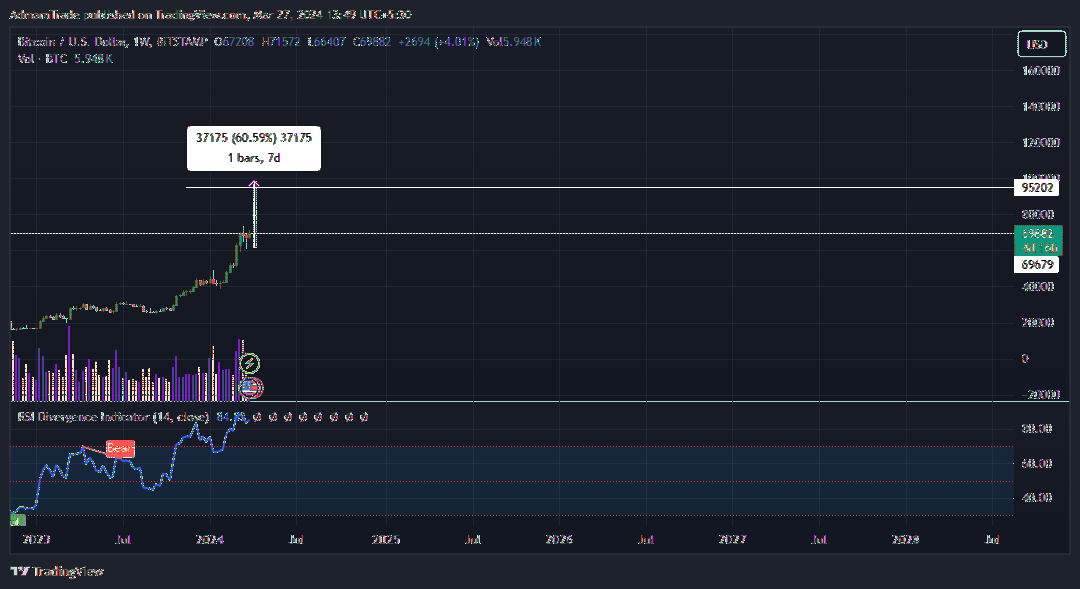Image resolution: width=1080 pixels, height=589 pixels.
Task: Click the 60.00 RSI scale label
Action: point(1037,464)
